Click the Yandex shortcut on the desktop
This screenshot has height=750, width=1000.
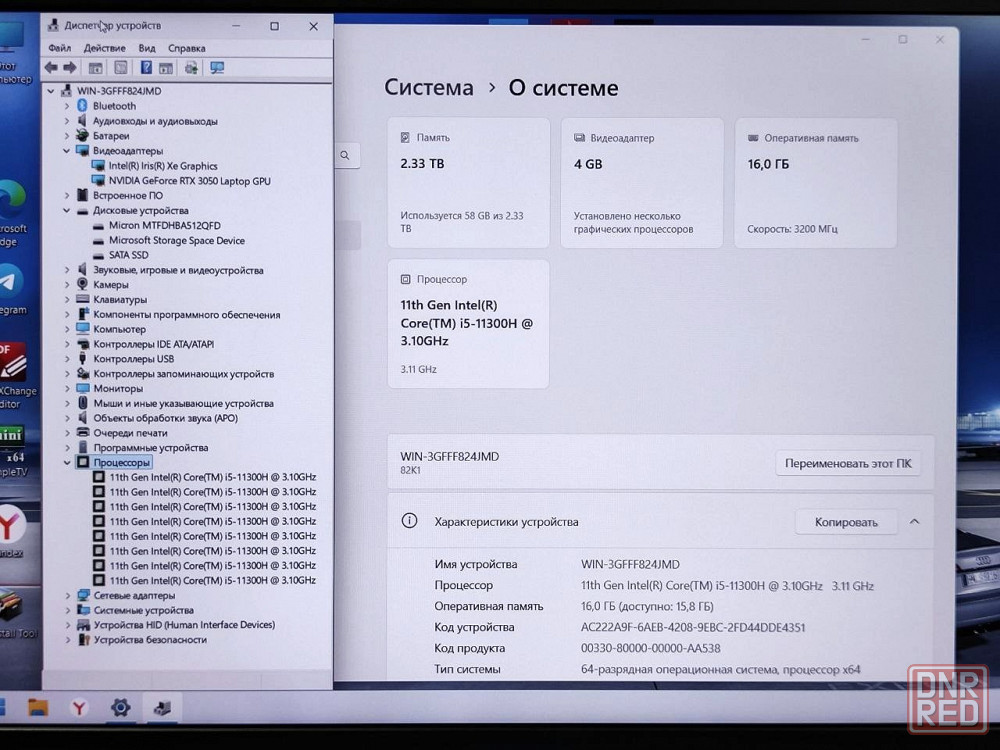coord(10,529)
